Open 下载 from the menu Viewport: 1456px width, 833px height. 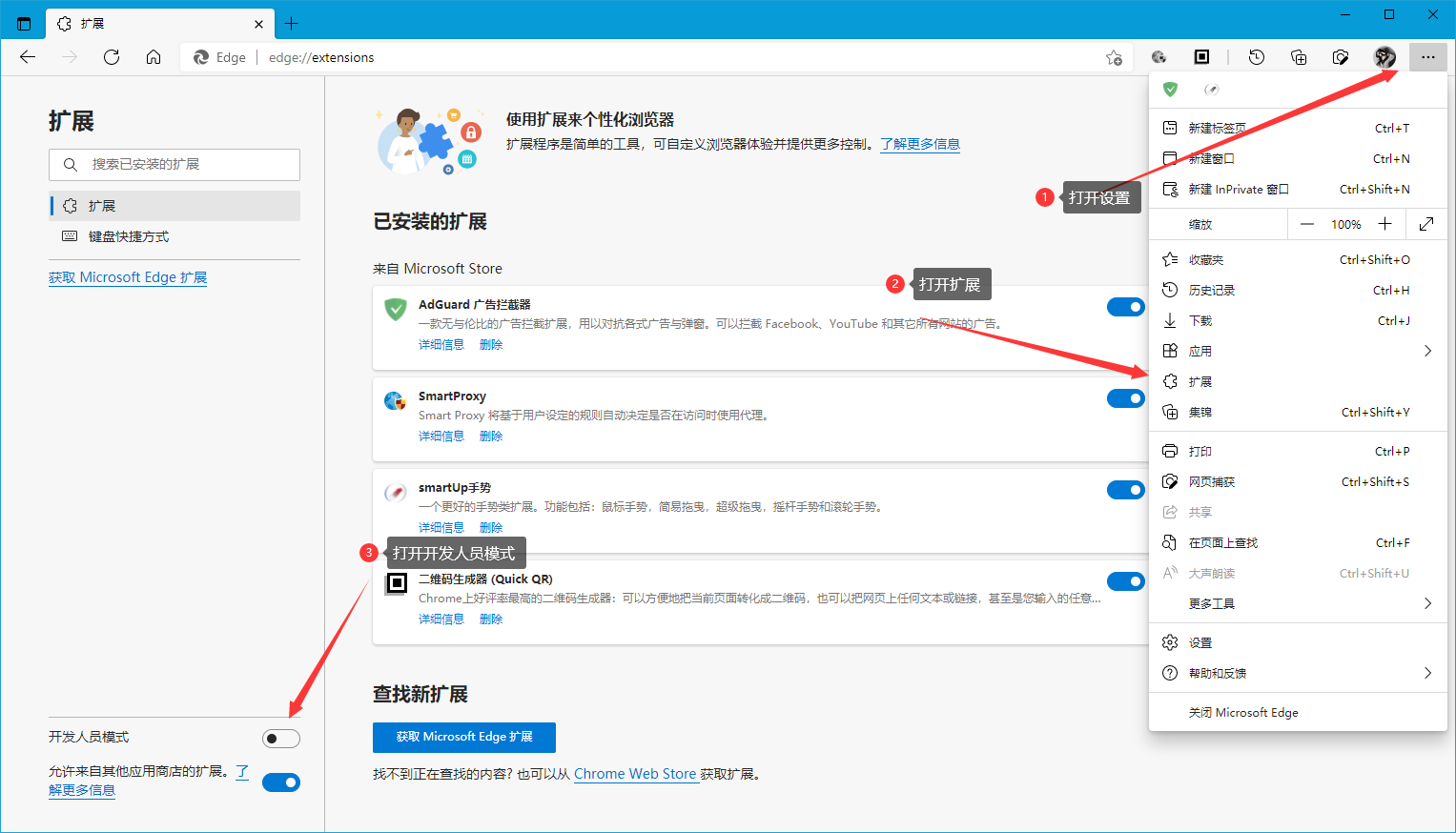click(1298, 320)
